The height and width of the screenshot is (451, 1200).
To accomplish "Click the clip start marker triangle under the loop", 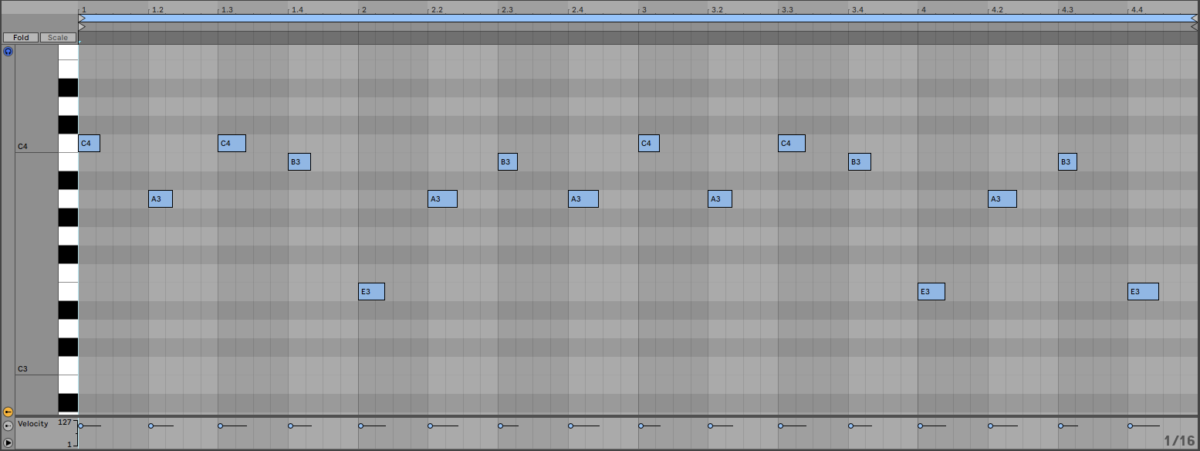I will 82,26.
